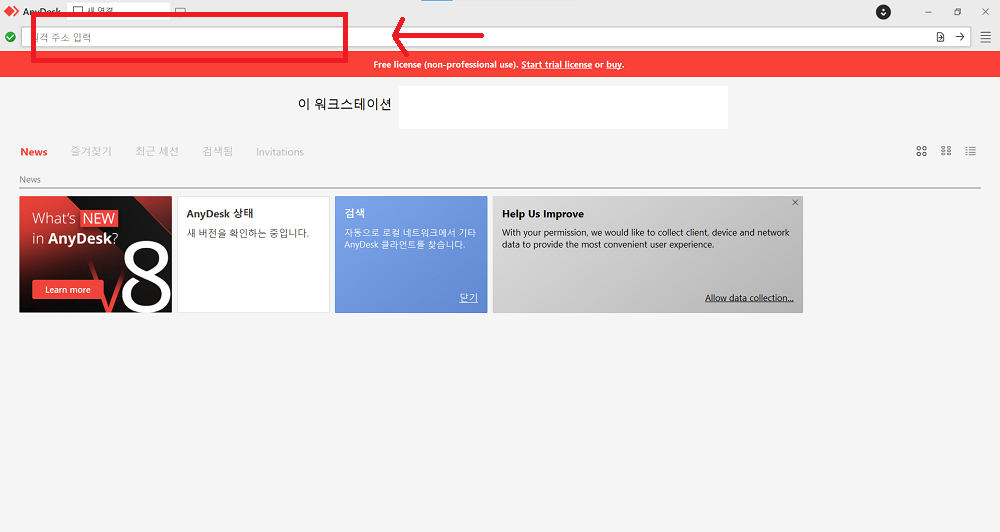Select the News tab

pyautogui.click(x=34, y=152)
